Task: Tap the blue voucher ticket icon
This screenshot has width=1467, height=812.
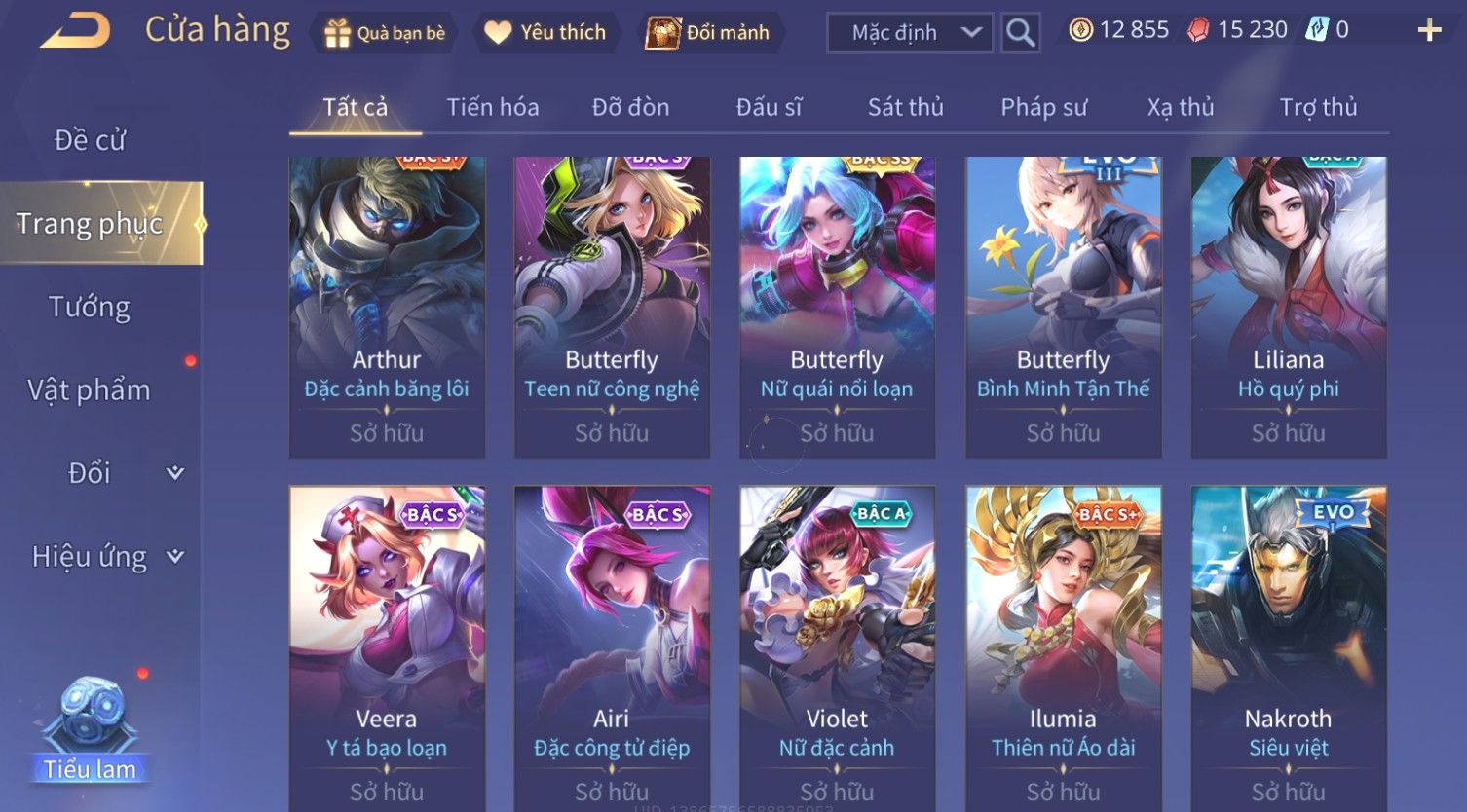Action: 1317,29
